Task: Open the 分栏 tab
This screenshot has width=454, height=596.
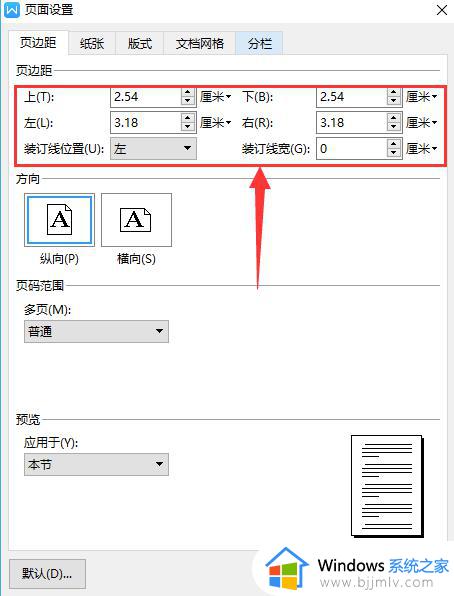Action: [259, 44]
